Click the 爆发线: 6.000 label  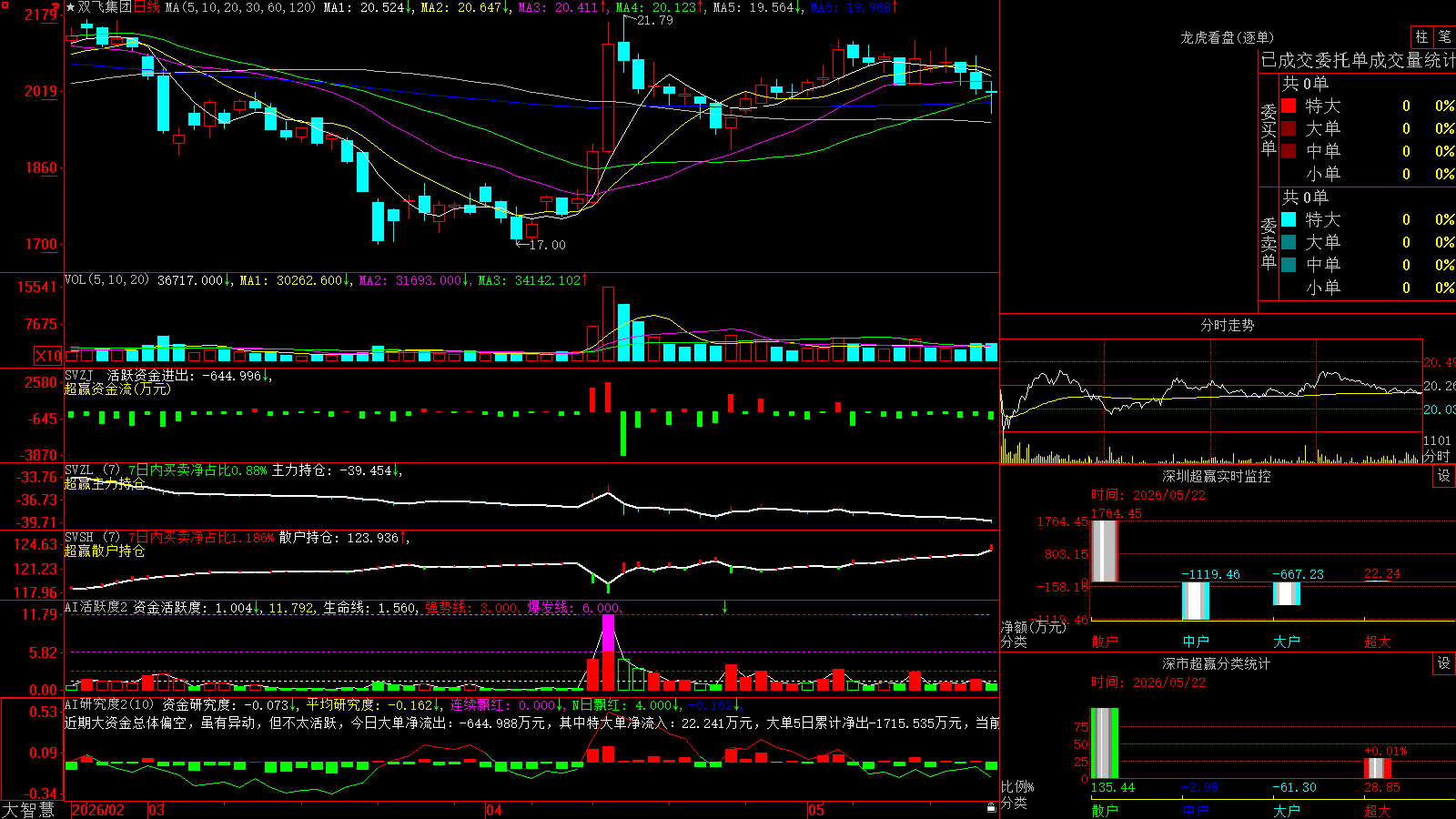pos(573,608)
